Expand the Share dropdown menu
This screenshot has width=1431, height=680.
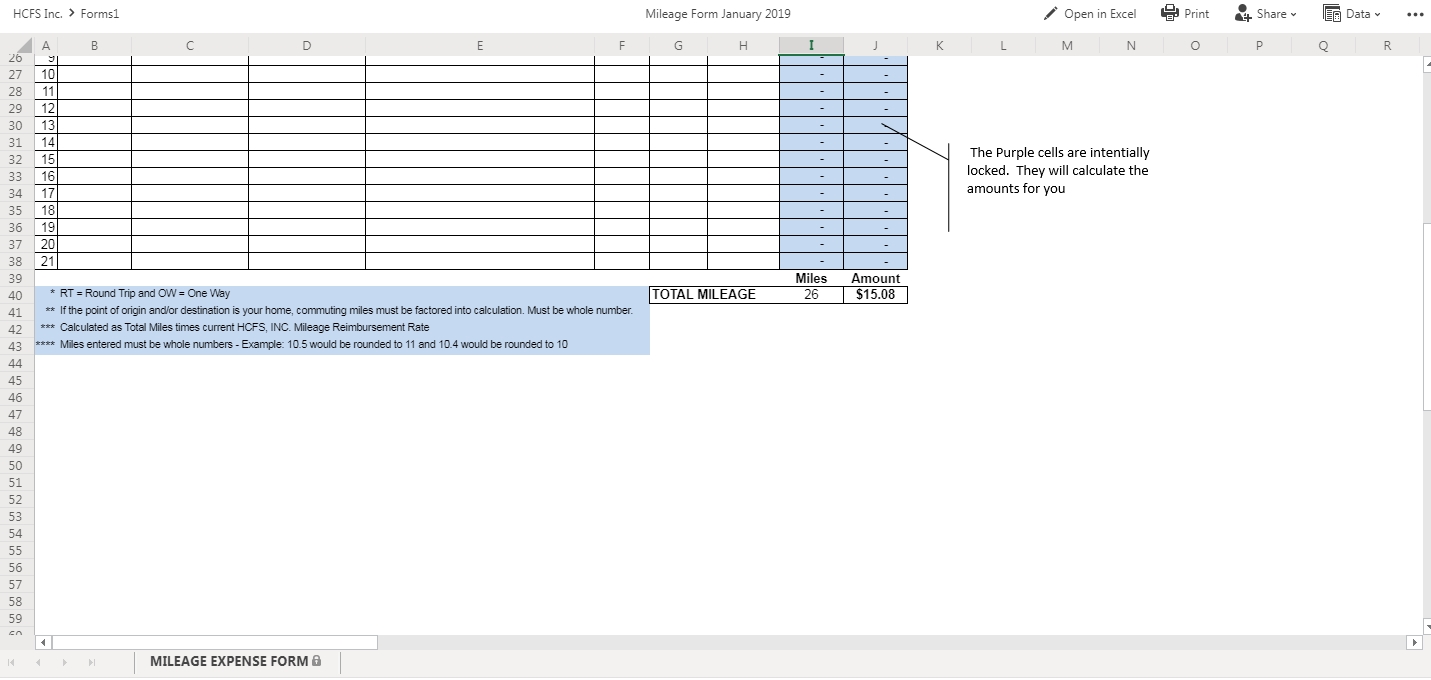(1265, 14)
